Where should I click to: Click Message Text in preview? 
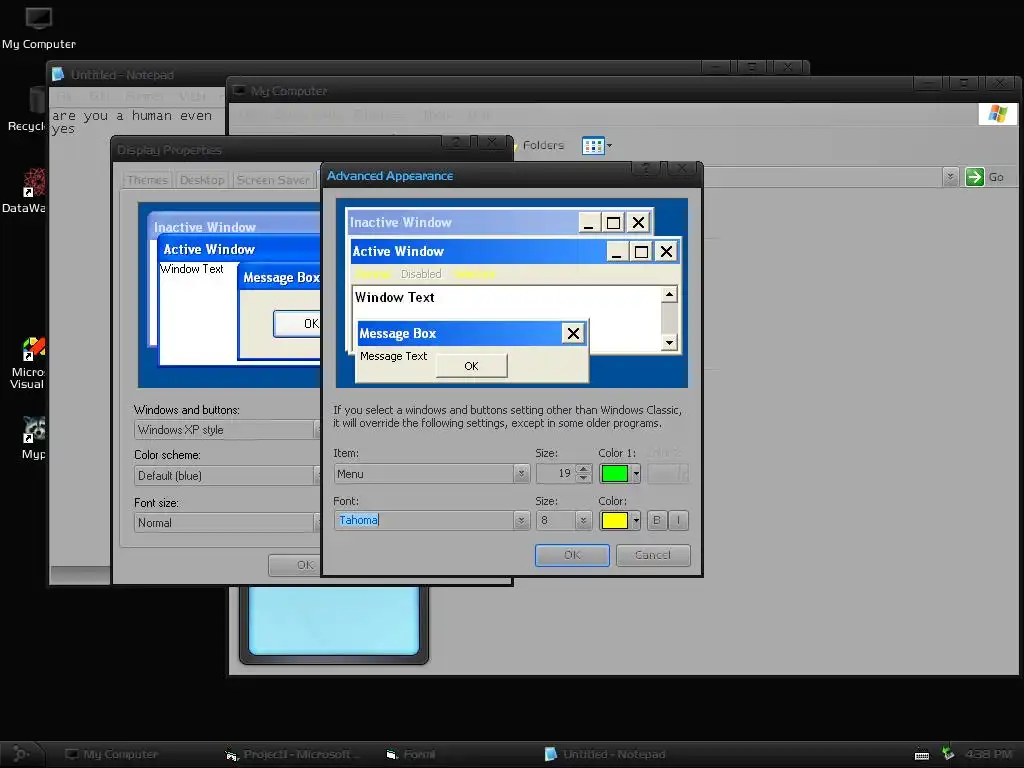pyautogui.click(x=393, y=356)
